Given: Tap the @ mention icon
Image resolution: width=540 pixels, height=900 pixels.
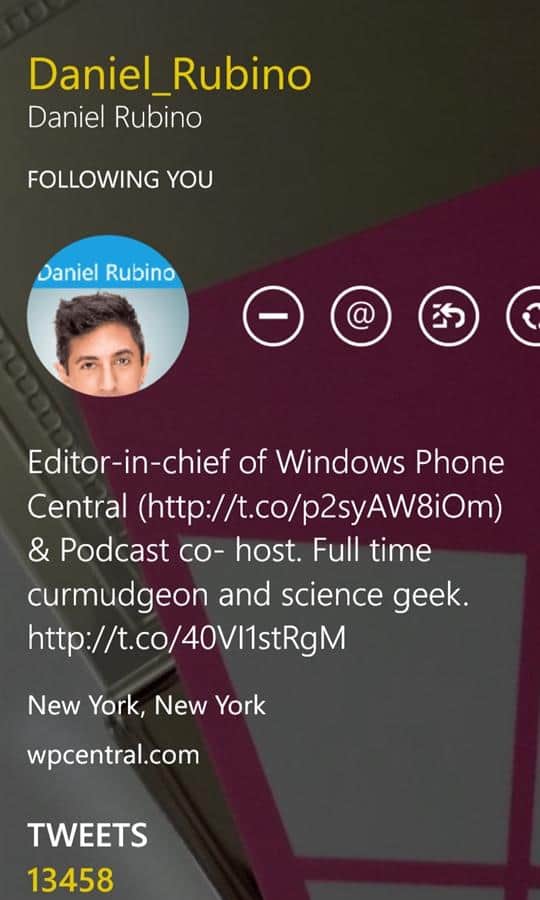Looking at the screenshot, I should 361,316.
